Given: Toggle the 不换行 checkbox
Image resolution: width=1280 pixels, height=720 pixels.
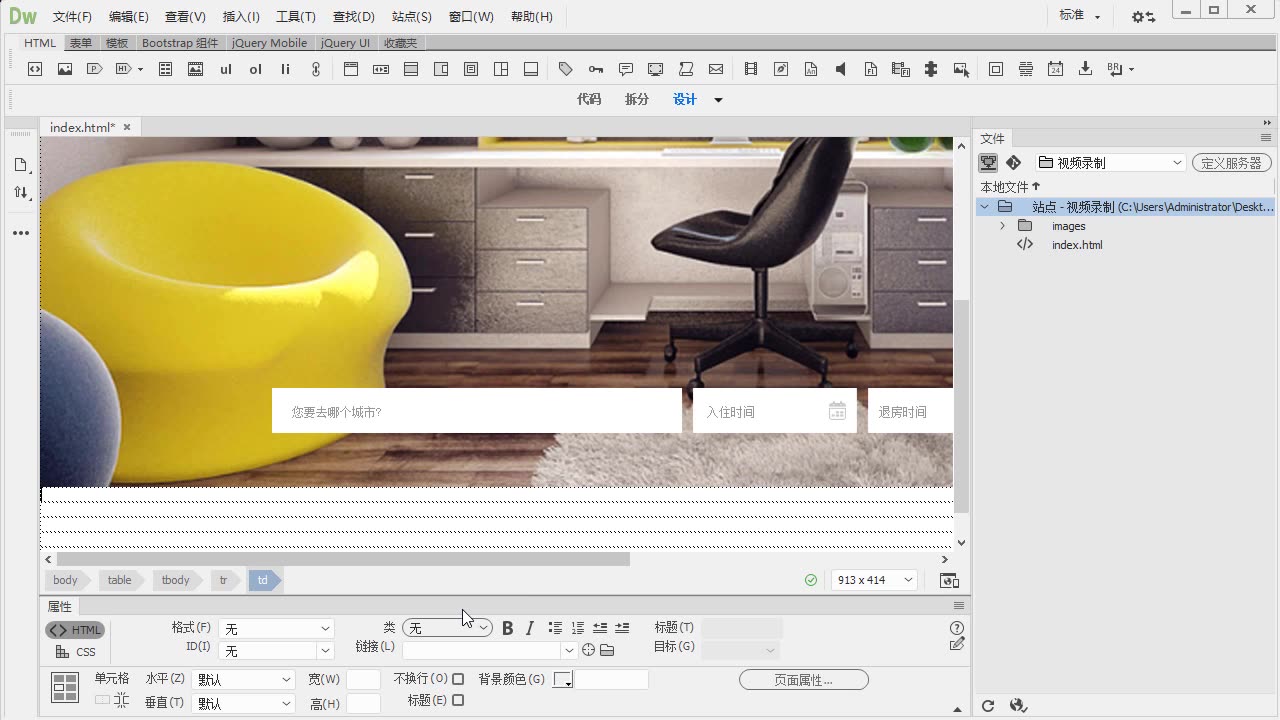Looking at the screenshot, I should click(458, 679).
